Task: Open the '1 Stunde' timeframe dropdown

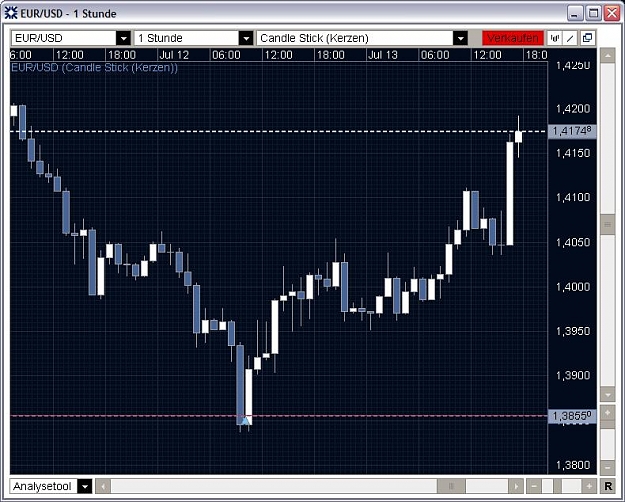Action: 194,38
